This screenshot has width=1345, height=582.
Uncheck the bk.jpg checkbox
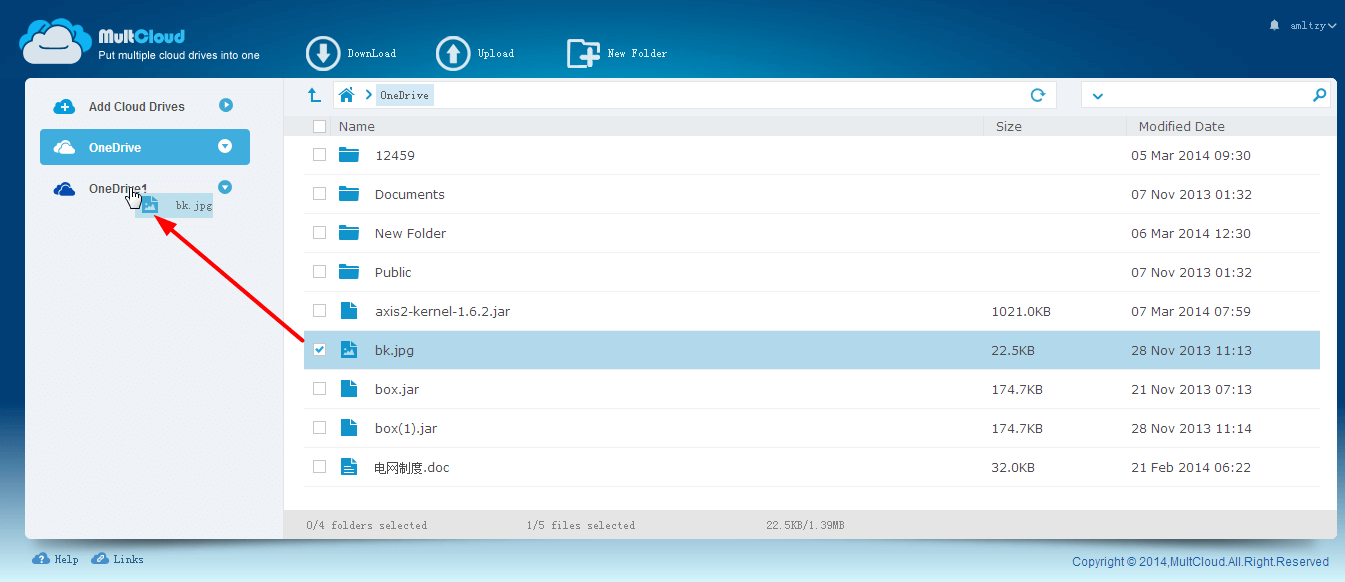319,350
